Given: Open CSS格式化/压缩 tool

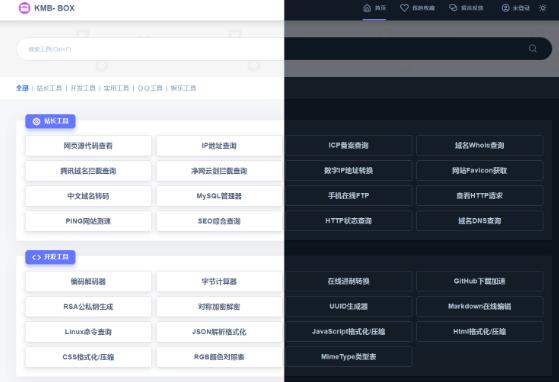Looking at the screenshot, I should pyautogui.click(x=88, y=357).
